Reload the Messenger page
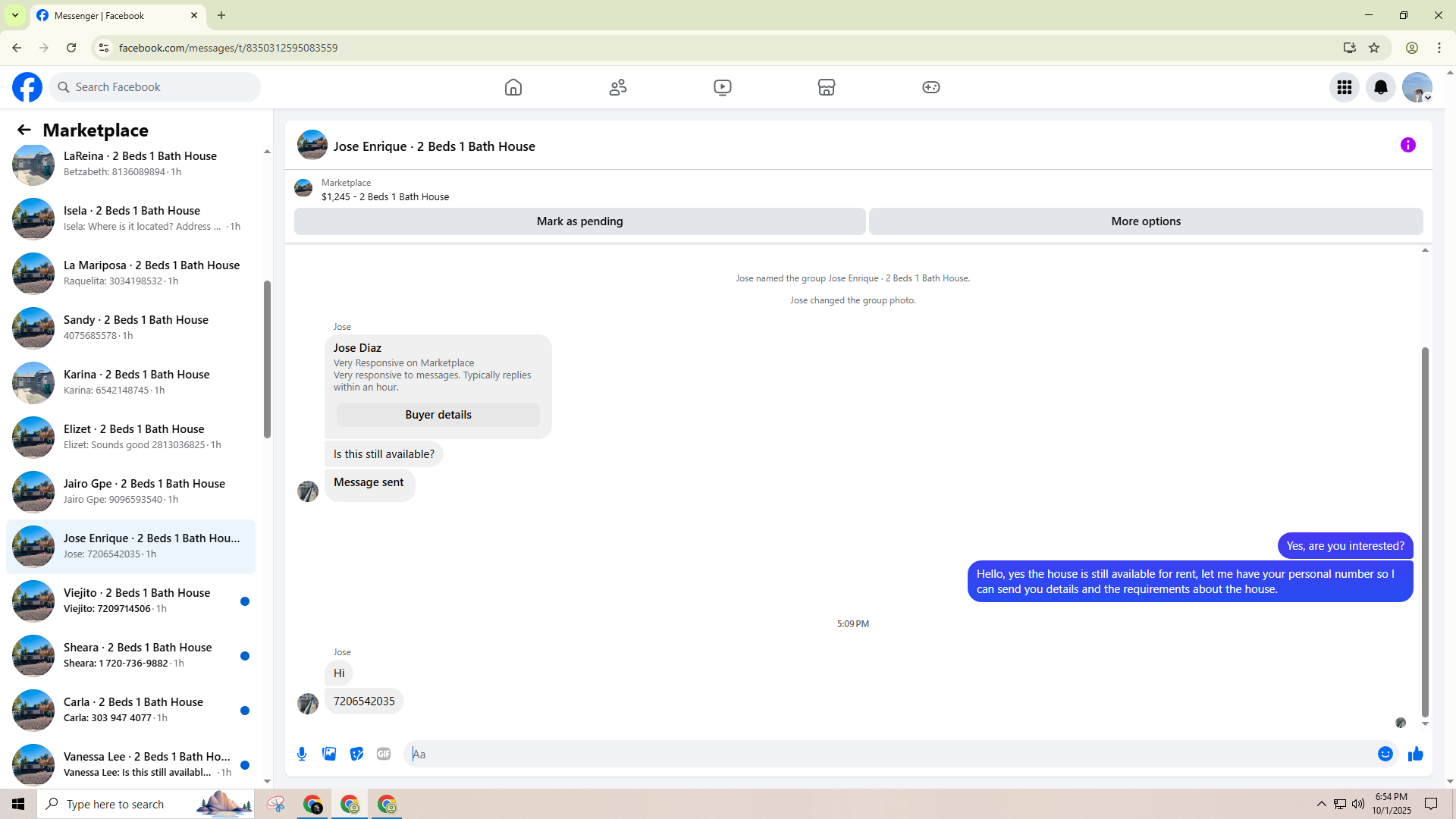Screen dimensions: 1456x819 71,48
